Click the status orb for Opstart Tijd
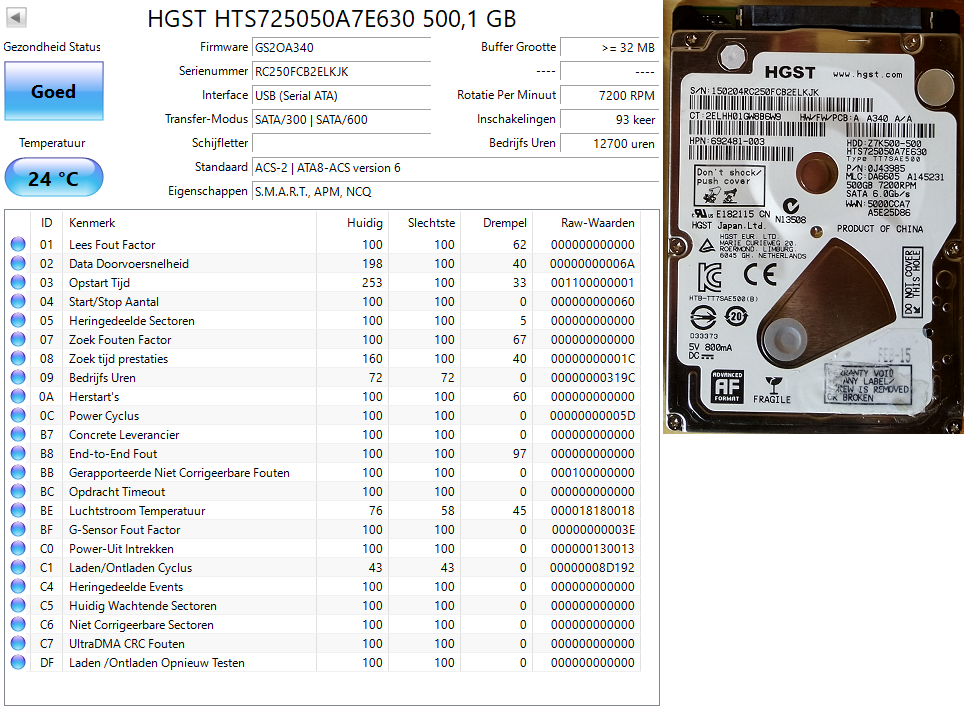964x709 pixels. point(18,282)
